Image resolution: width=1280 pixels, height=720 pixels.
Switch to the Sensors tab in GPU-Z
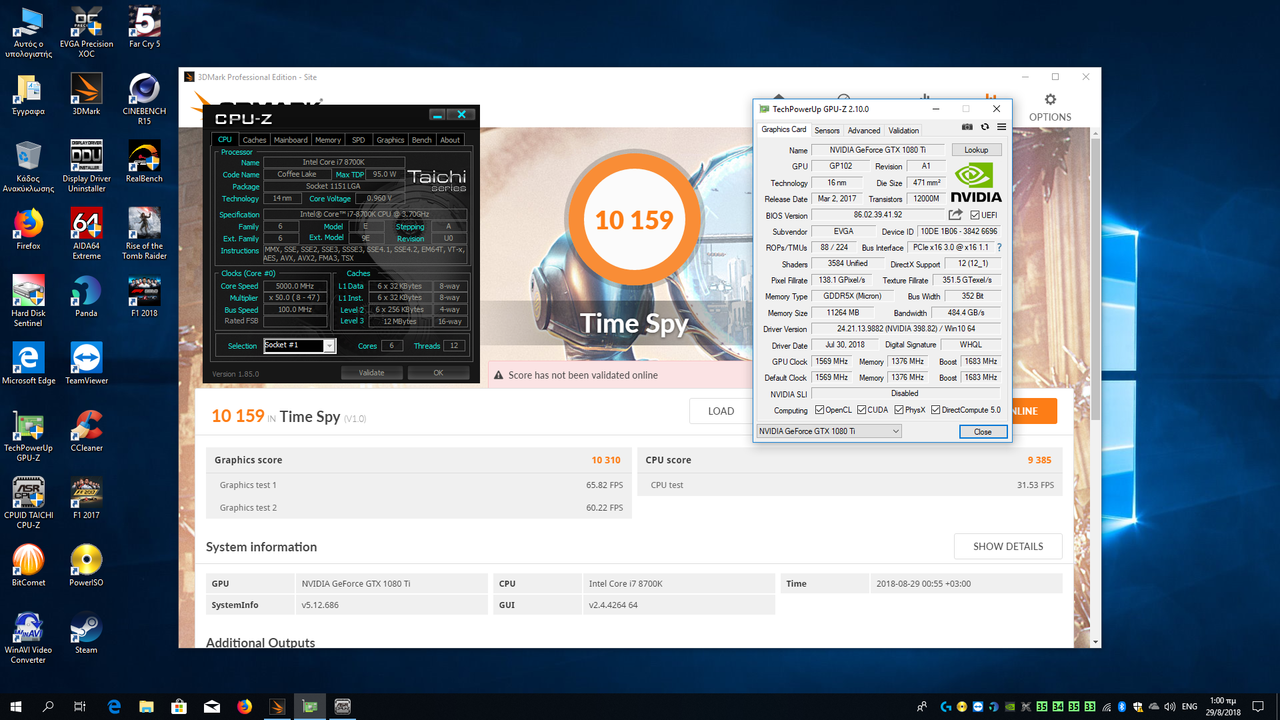tap(827, 130)
